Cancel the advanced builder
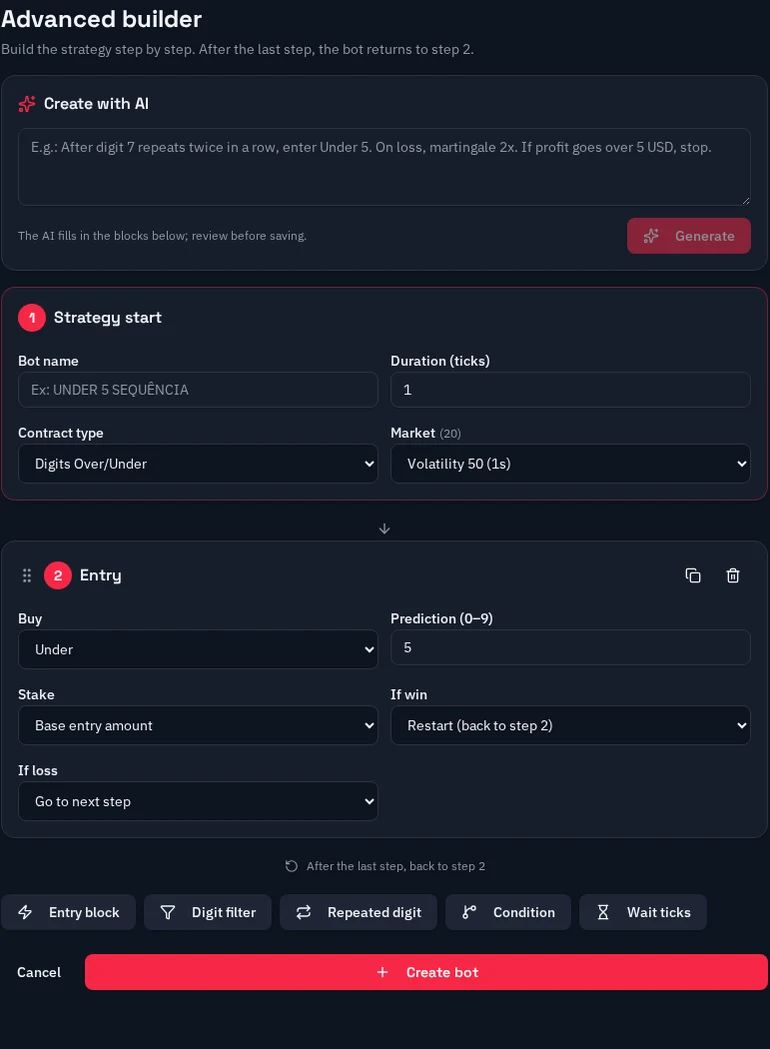The image size is (770, 1049). pyautogui.click(x=39, y=972)
